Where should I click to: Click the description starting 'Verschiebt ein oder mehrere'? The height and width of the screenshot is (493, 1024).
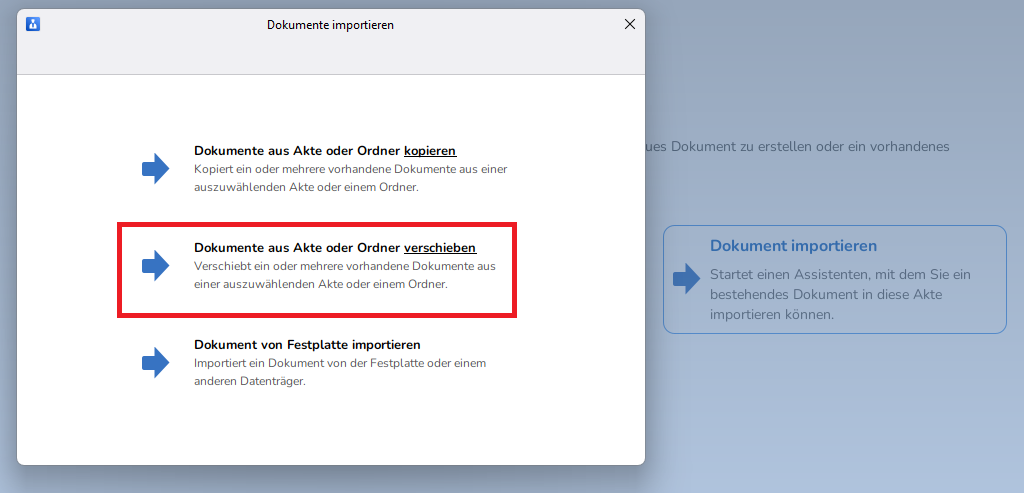[x=344, y=275]
